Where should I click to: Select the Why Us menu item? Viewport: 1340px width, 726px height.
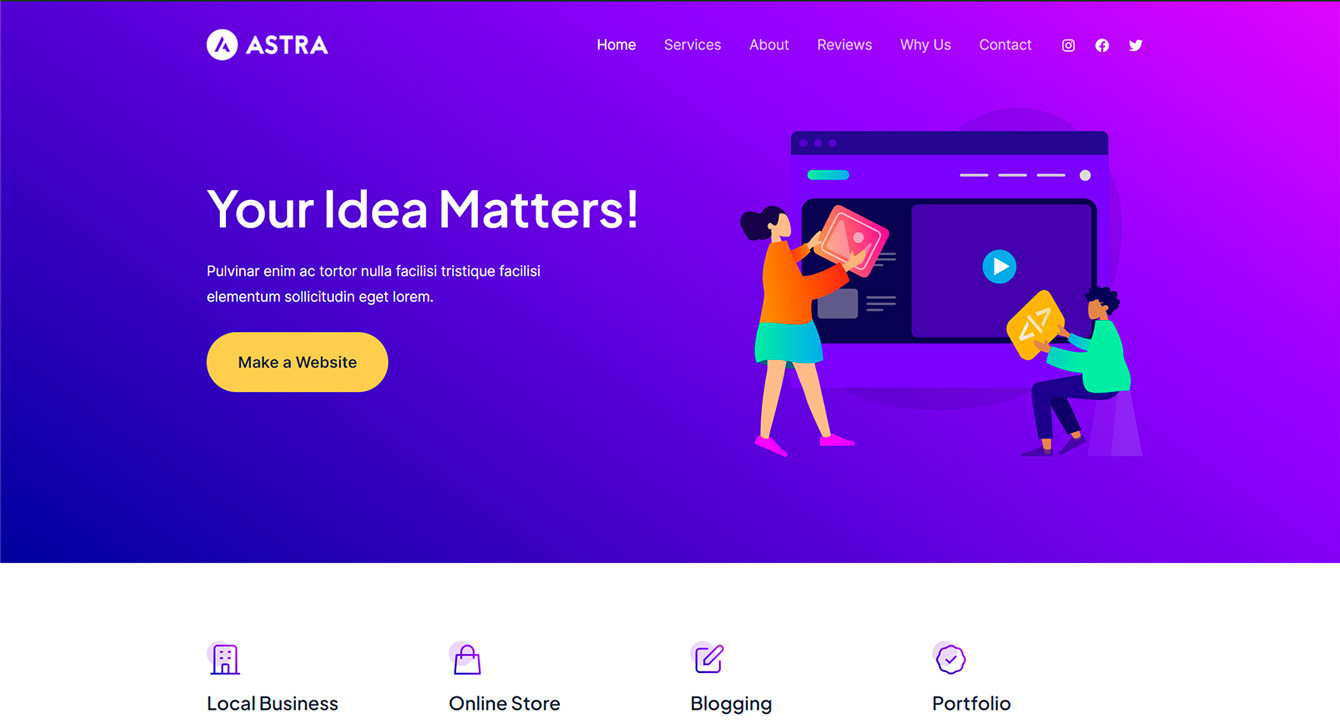[x=925, y=45]
